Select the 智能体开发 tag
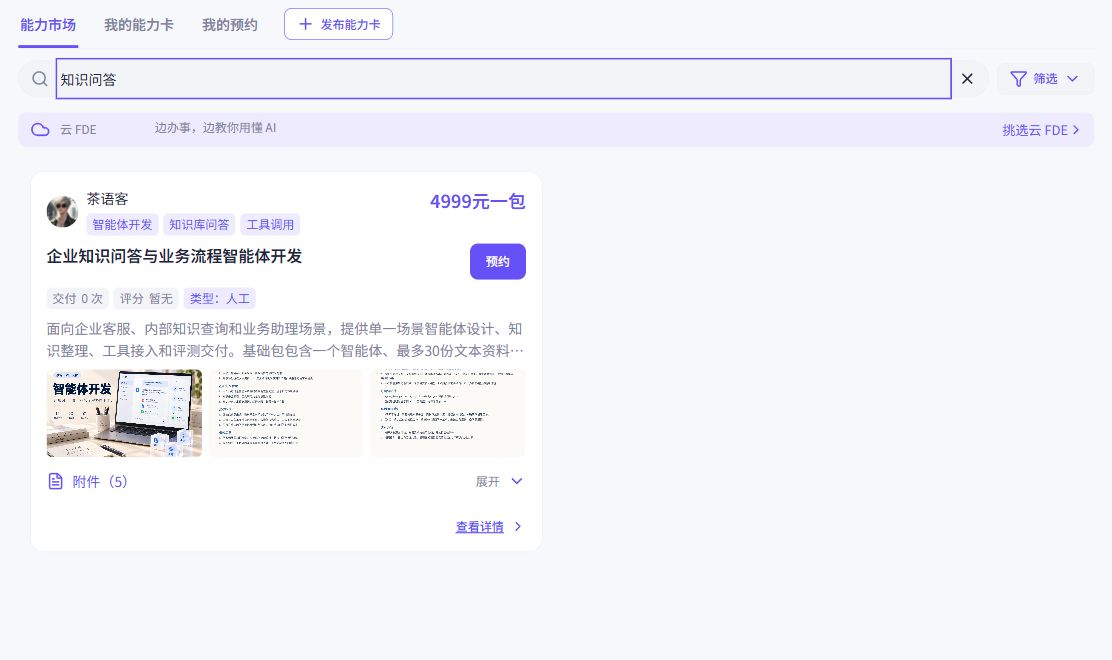 122,225
